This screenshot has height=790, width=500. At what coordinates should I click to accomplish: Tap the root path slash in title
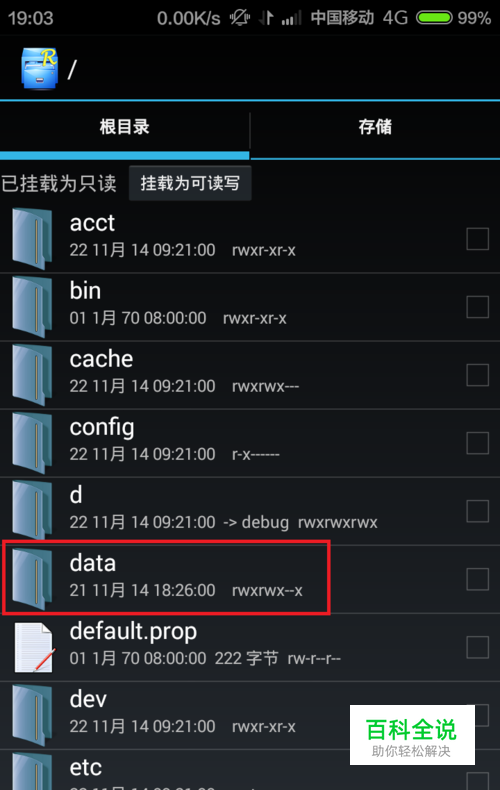pyautogui.click(x=72, y=69)
